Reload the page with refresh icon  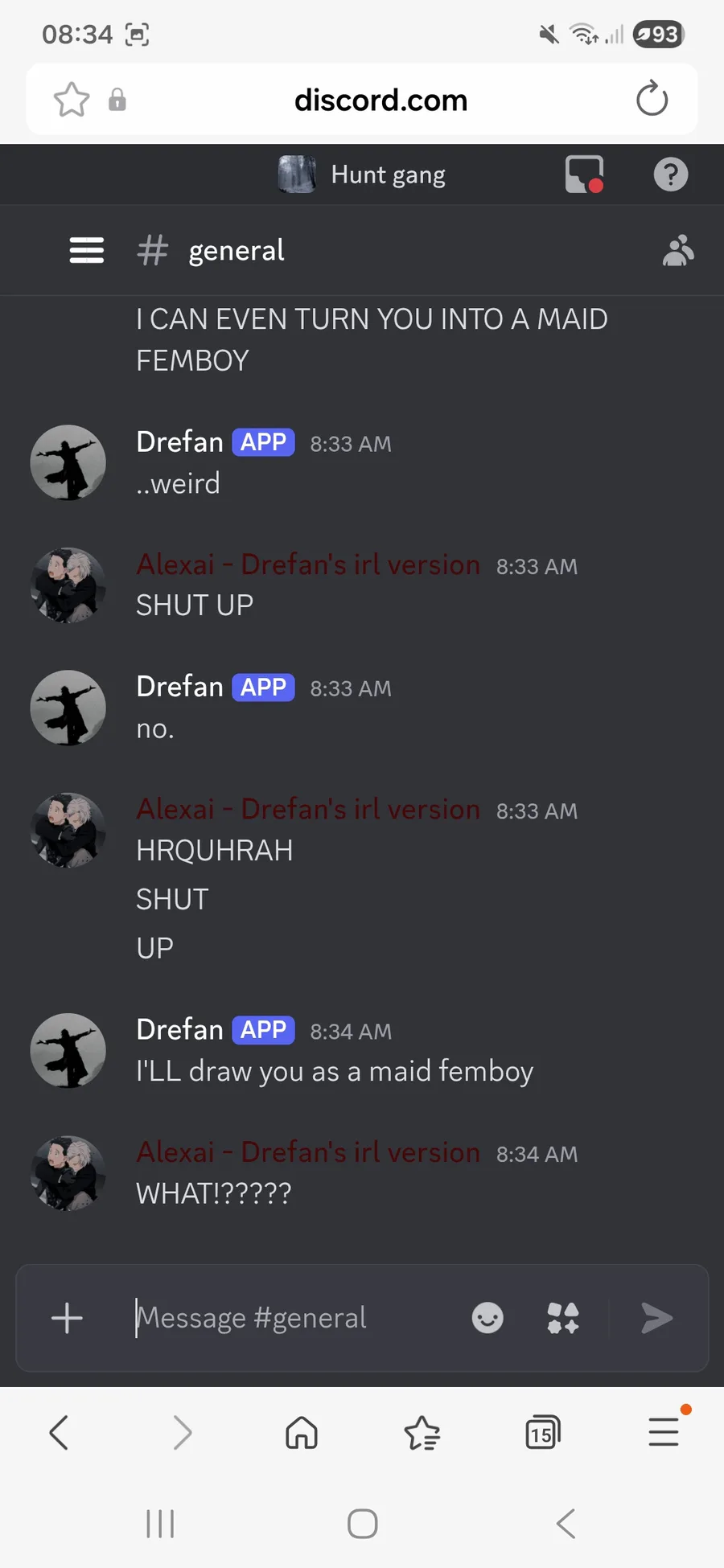pyautogui.click(x=652, y=100)
